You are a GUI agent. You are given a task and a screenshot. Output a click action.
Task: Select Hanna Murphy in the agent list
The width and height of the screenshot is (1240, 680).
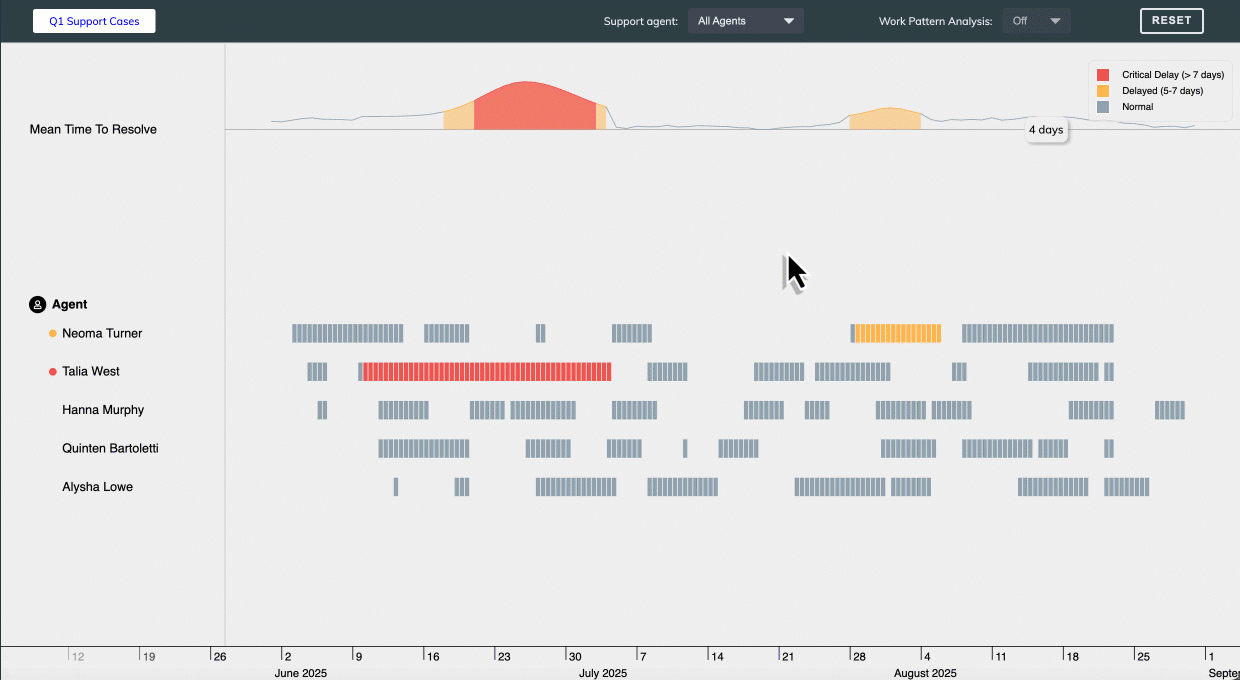coord(103,409)
